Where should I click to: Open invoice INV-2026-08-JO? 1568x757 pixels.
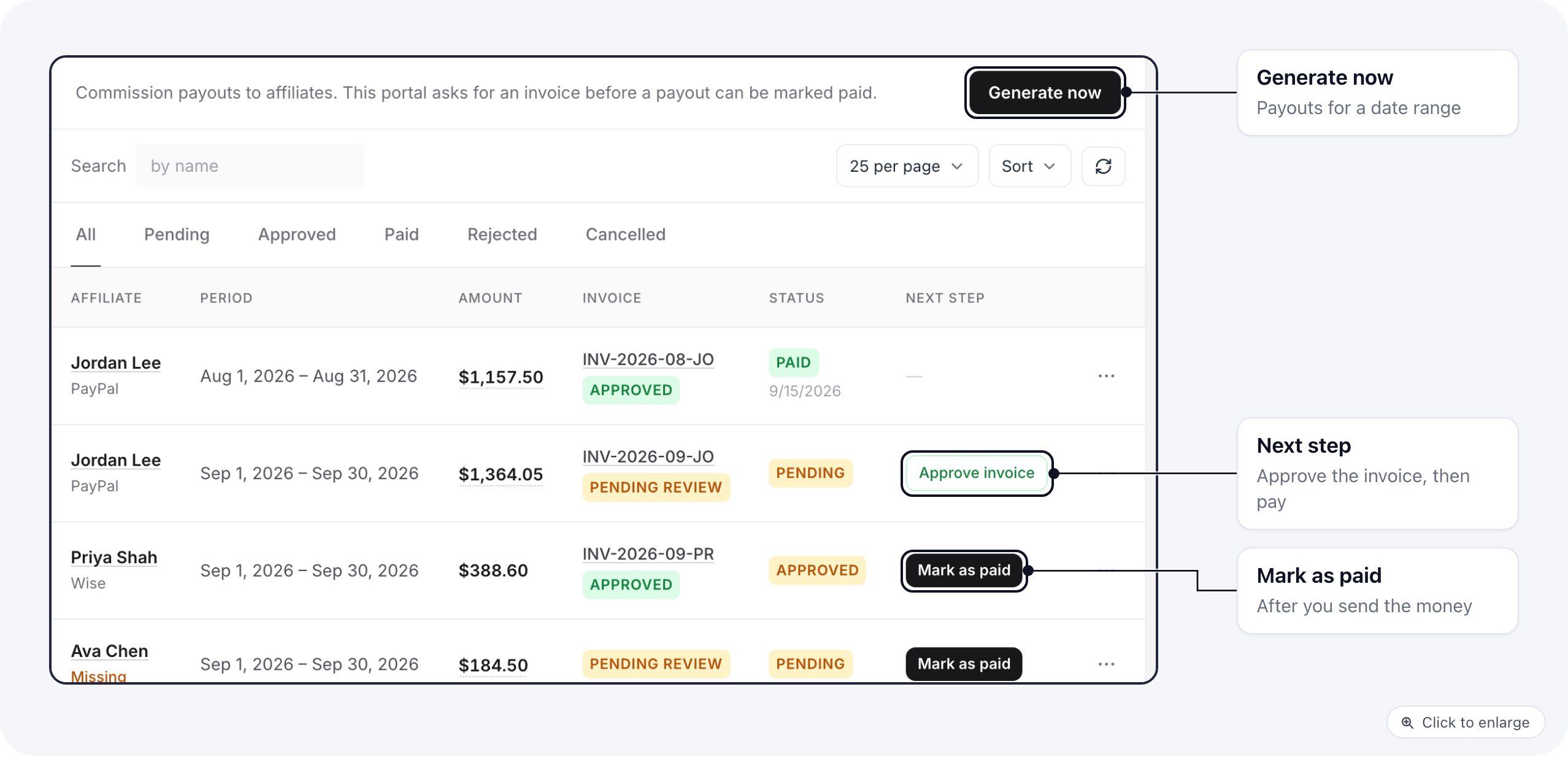pos(648,359)
